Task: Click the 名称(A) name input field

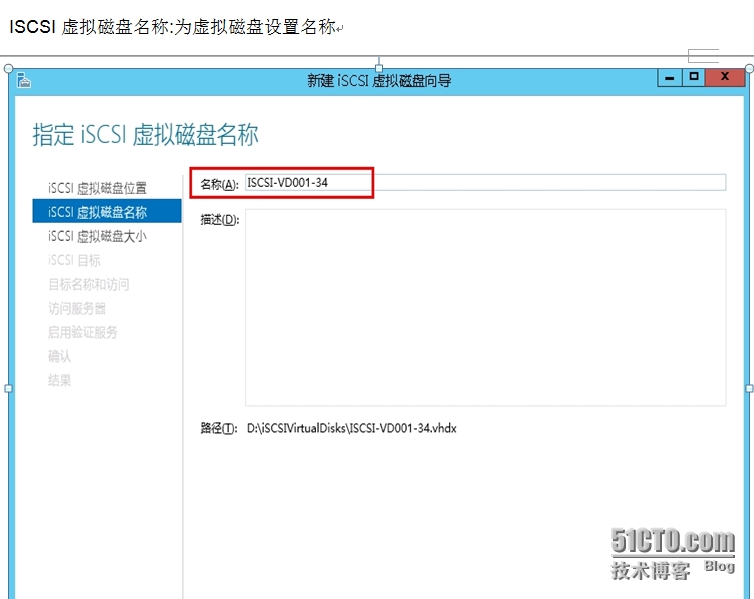Action: pos(485,183)
